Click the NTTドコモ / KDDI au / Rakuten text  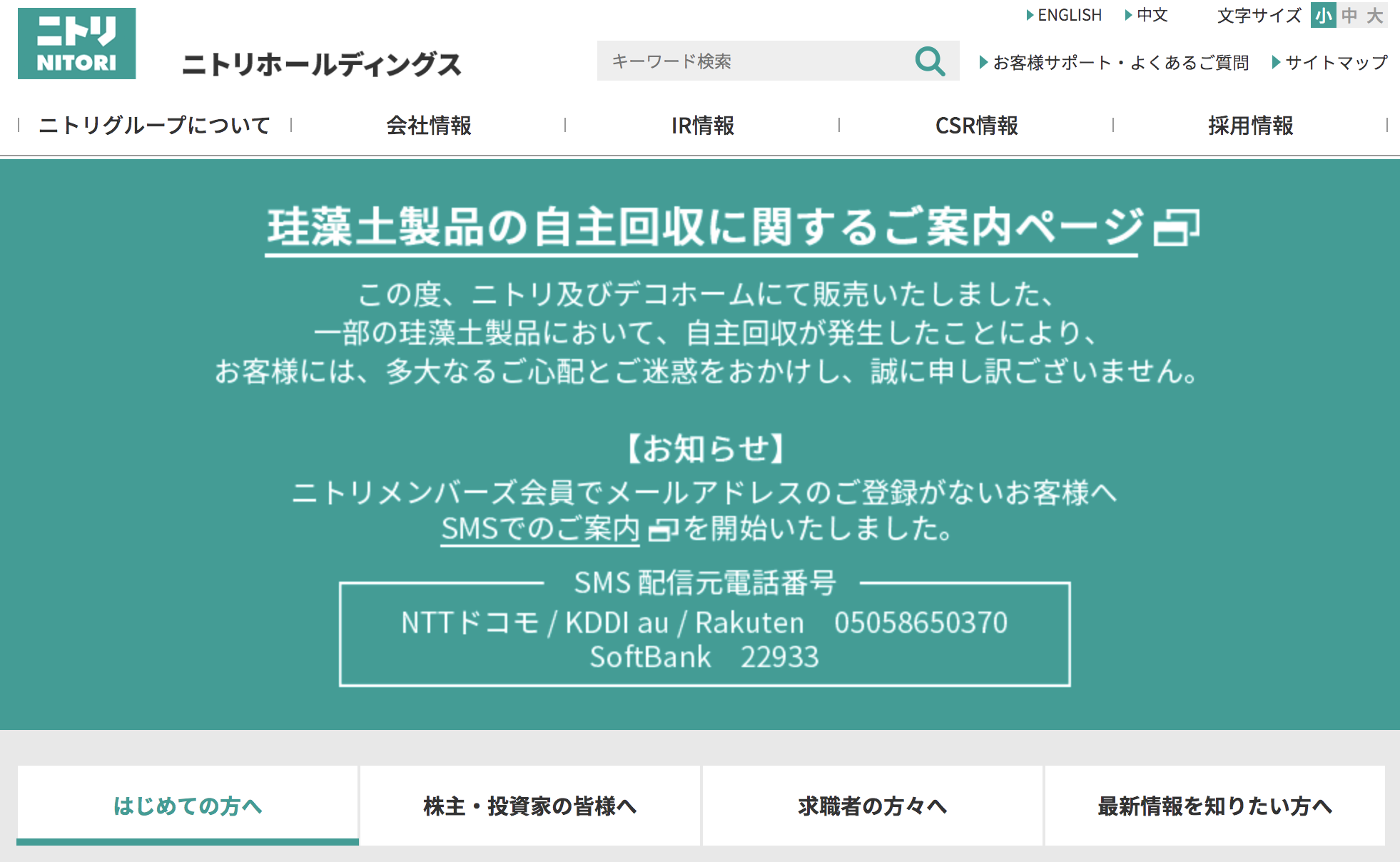[602, 622]
